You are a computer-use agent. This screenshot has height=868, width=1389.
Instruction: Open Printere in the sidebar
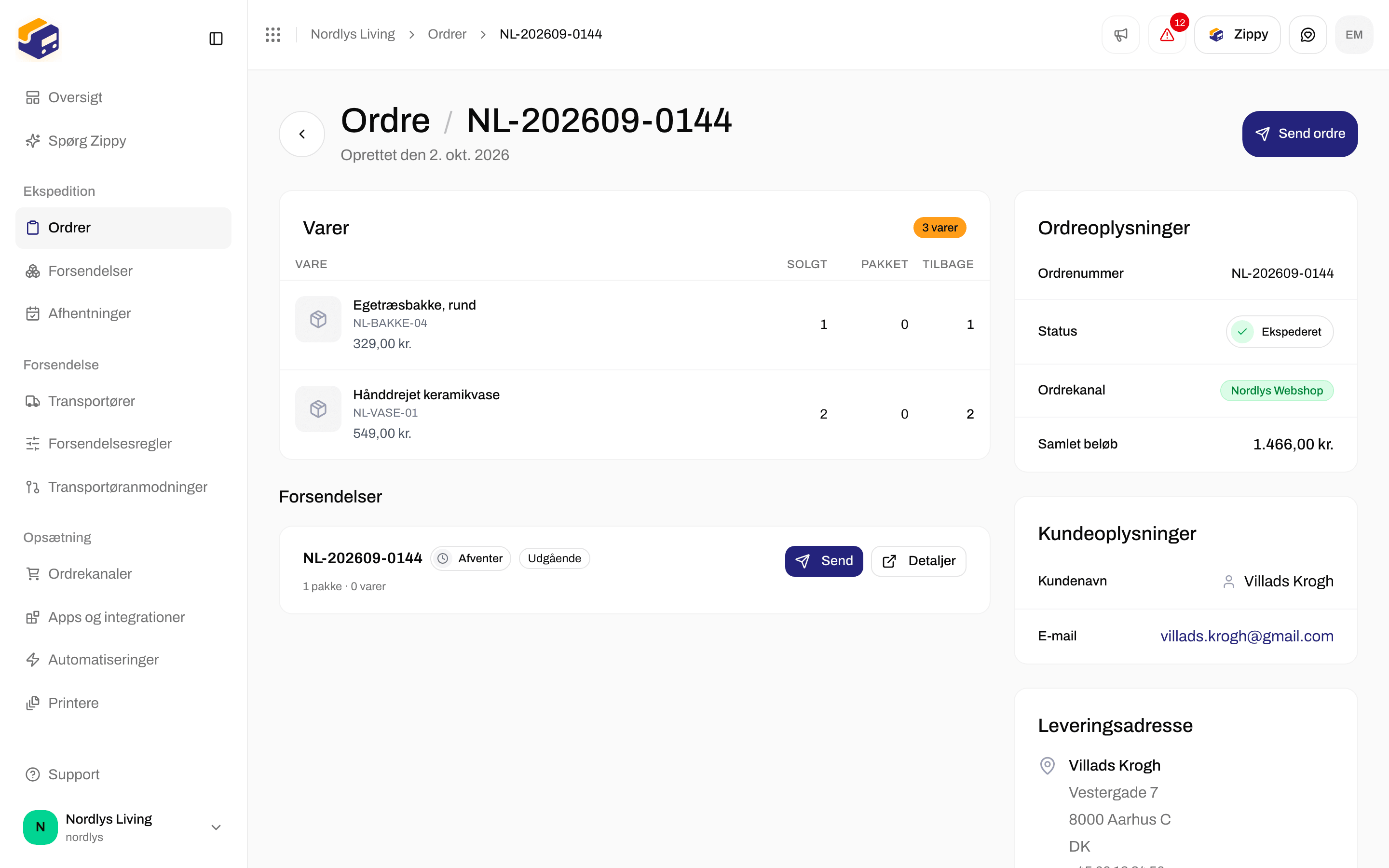[x=123, y=703]
